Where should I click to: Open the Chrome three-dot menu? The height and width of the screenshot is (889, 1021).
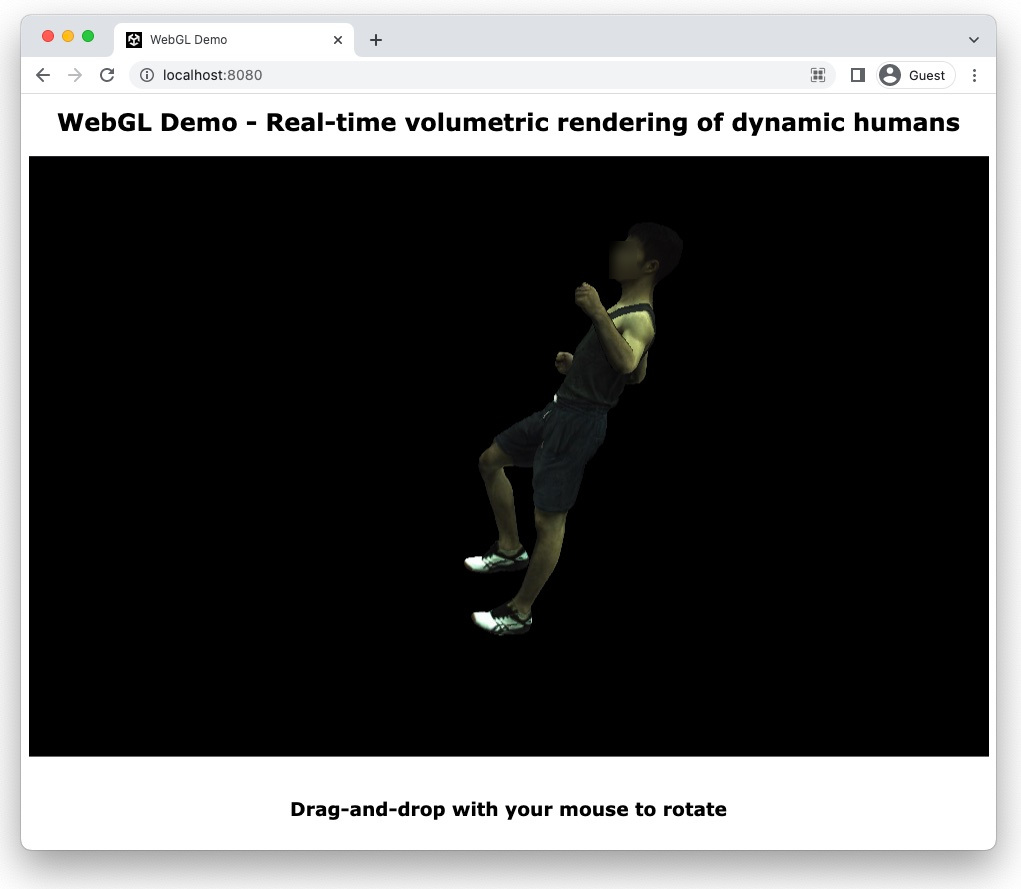click(x=974, y=76)
